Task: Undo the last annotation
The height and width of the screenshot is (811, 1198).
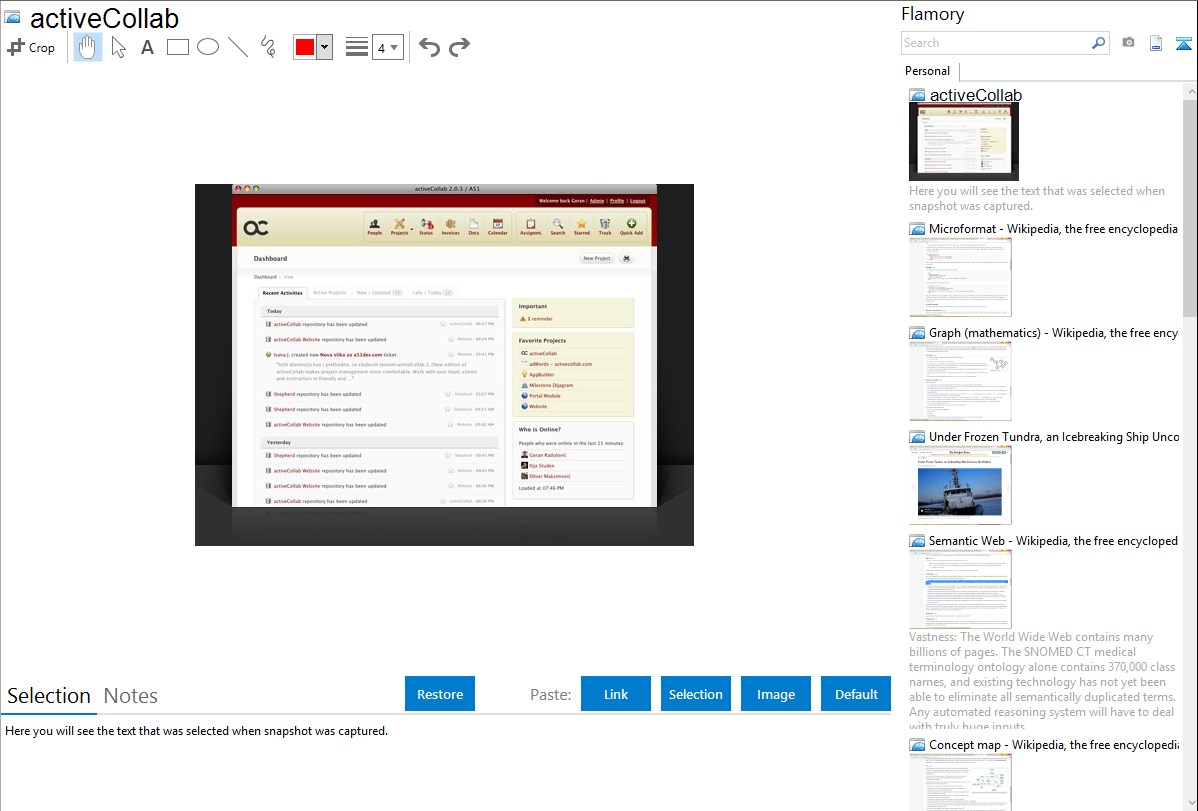Action: pos(429,47)
